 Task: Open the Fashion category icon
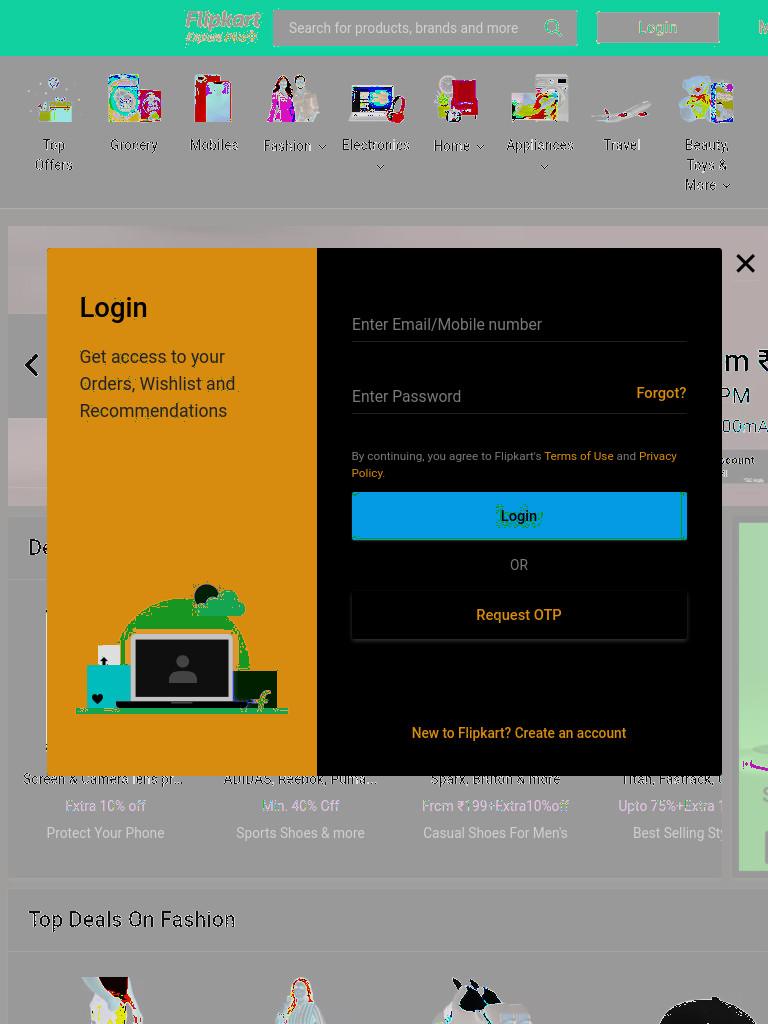pos(293,99)
